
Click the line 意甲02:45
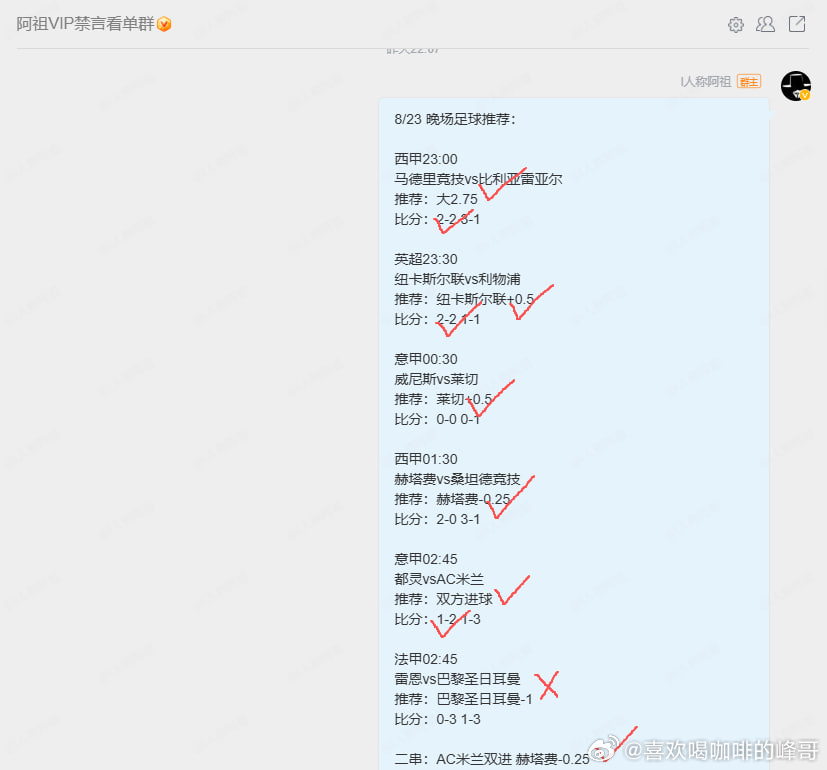pos(426,559)
